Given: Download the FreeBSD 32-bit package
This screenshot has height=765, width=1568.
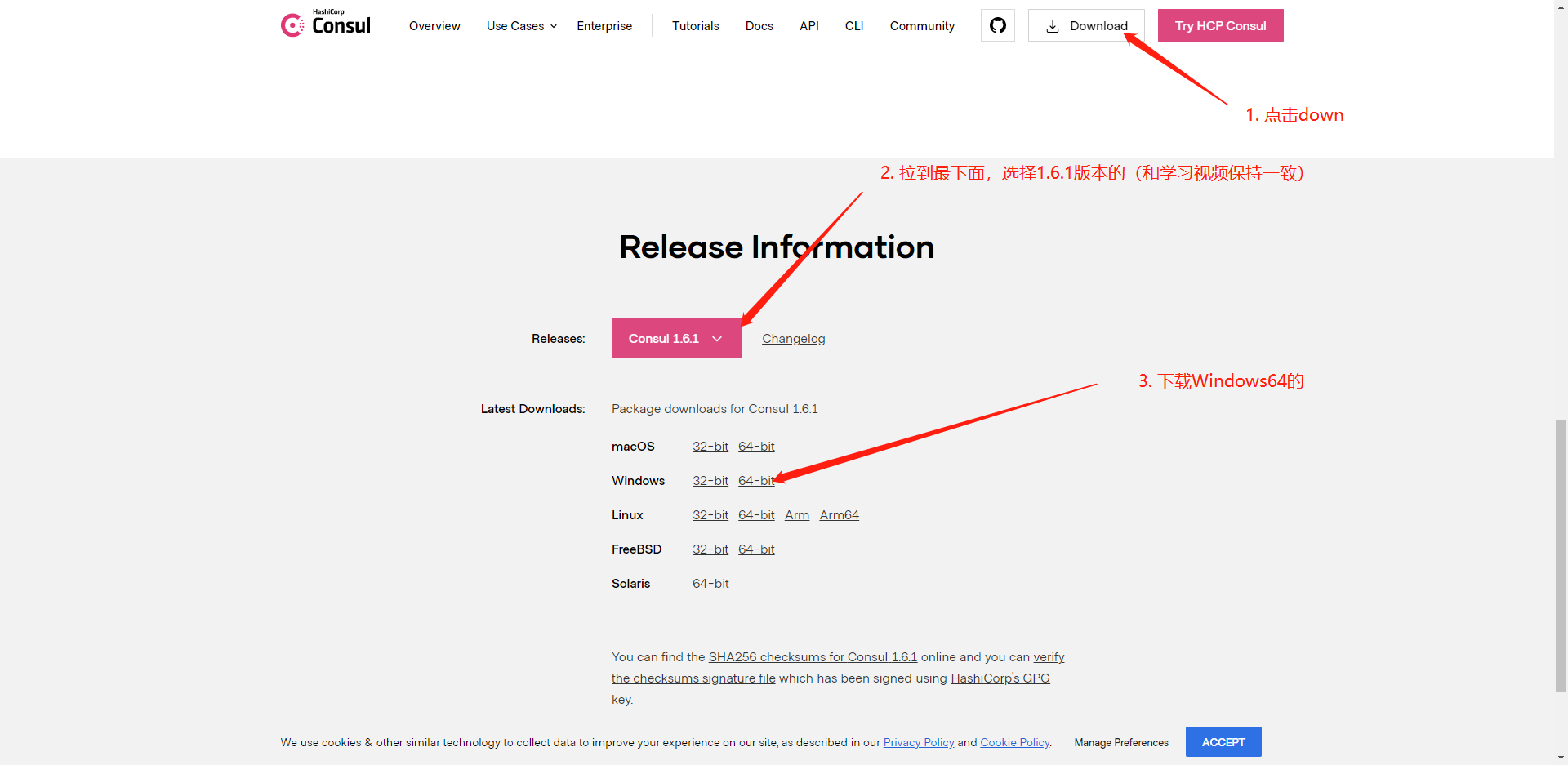Looking at the screenshot, I should coord(710,549).
